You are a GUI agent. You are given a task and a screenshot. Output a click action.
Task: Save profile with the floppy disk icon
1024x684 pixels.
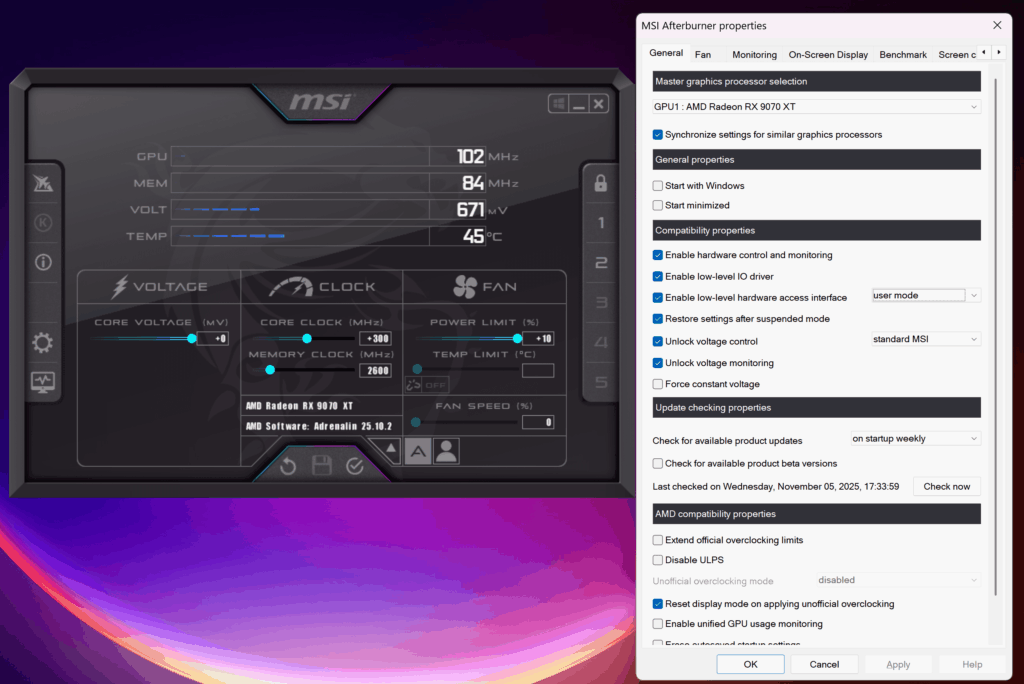click(321, 466)
